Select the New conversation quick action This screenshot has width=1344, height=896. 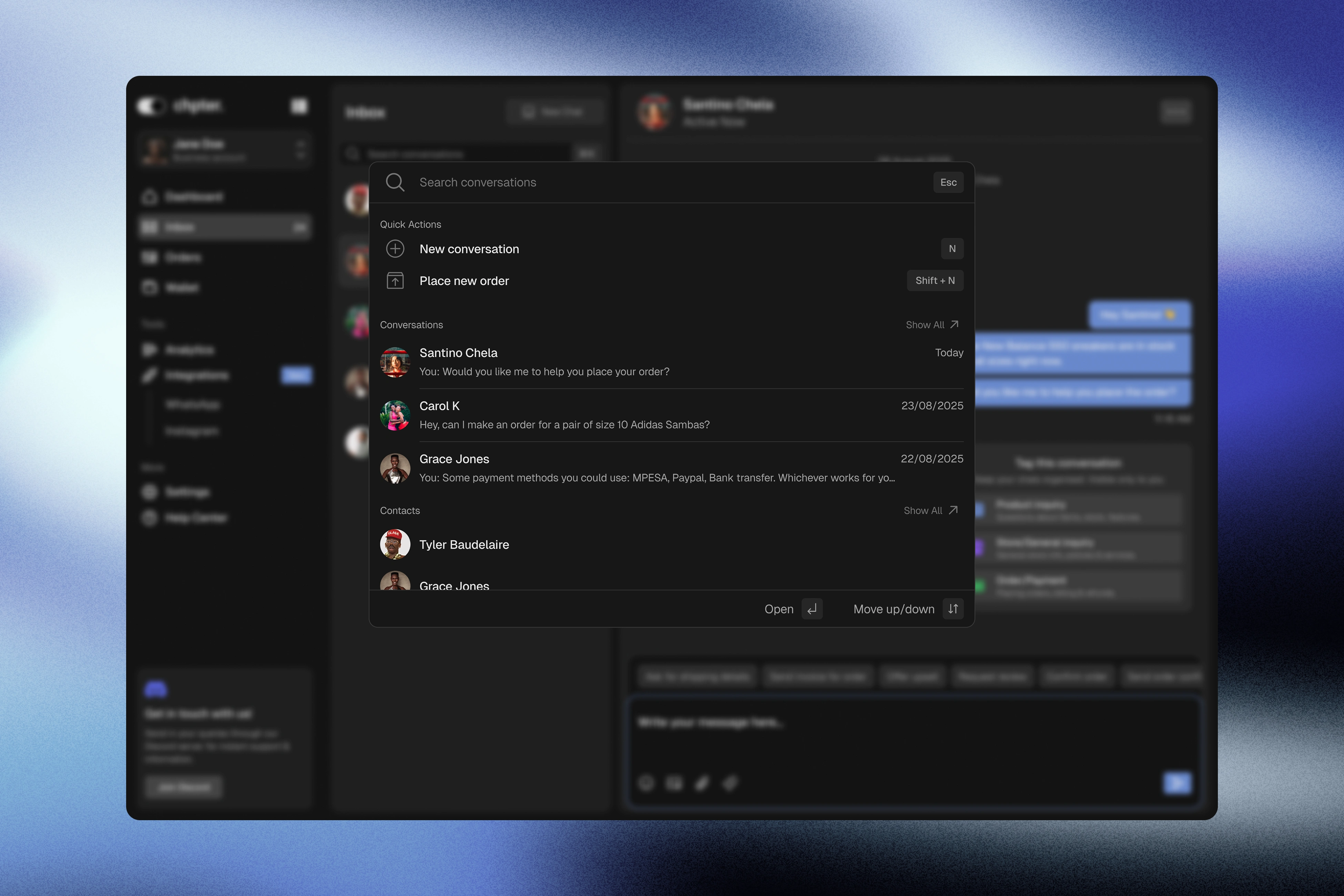coord(469,249)
